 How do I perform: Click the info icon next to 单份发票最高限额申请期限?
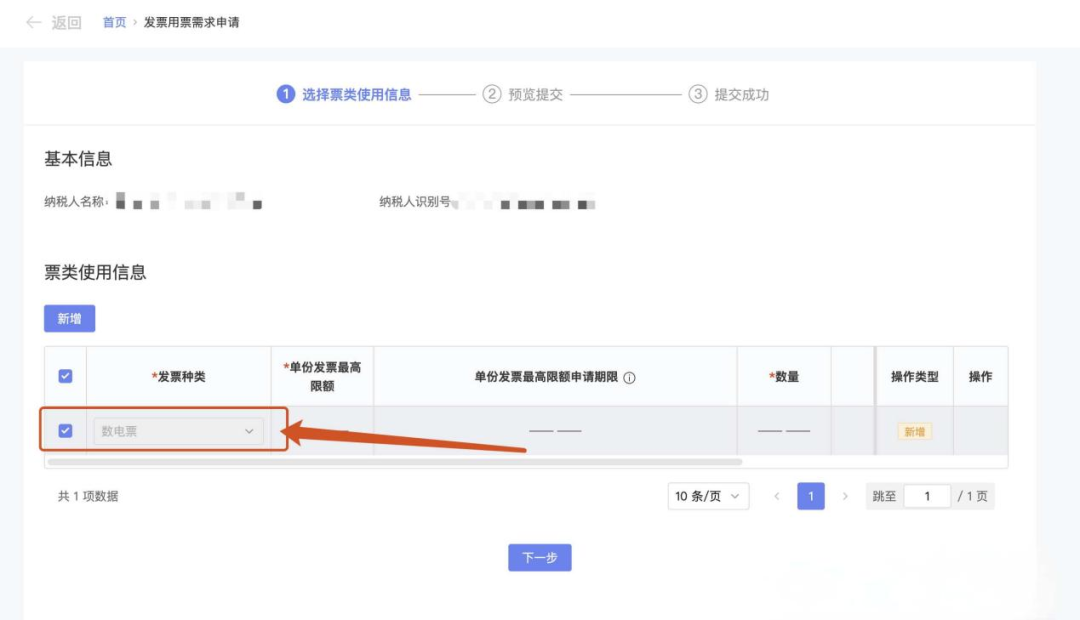(x=629, y=378)
